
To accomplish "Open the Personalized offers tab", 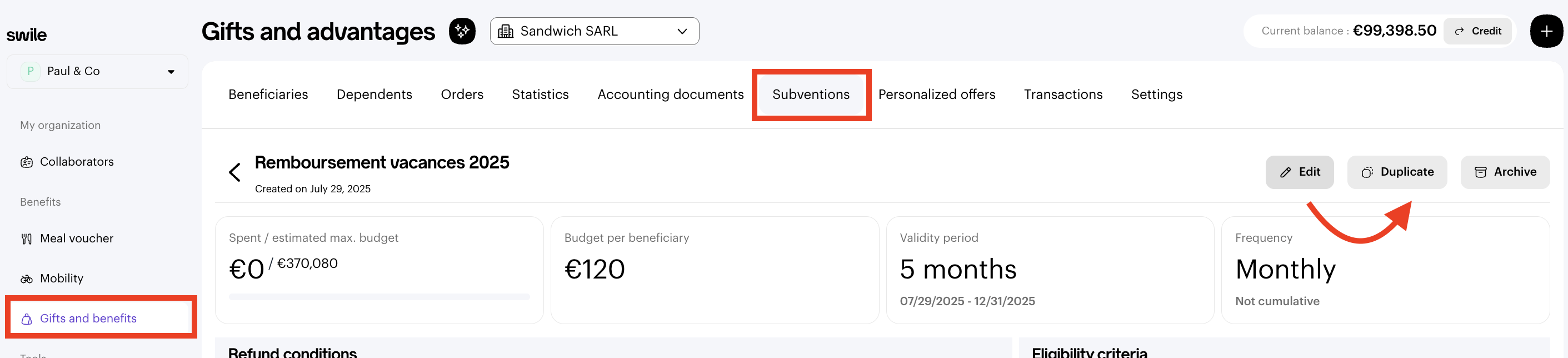I will (936, 95).
